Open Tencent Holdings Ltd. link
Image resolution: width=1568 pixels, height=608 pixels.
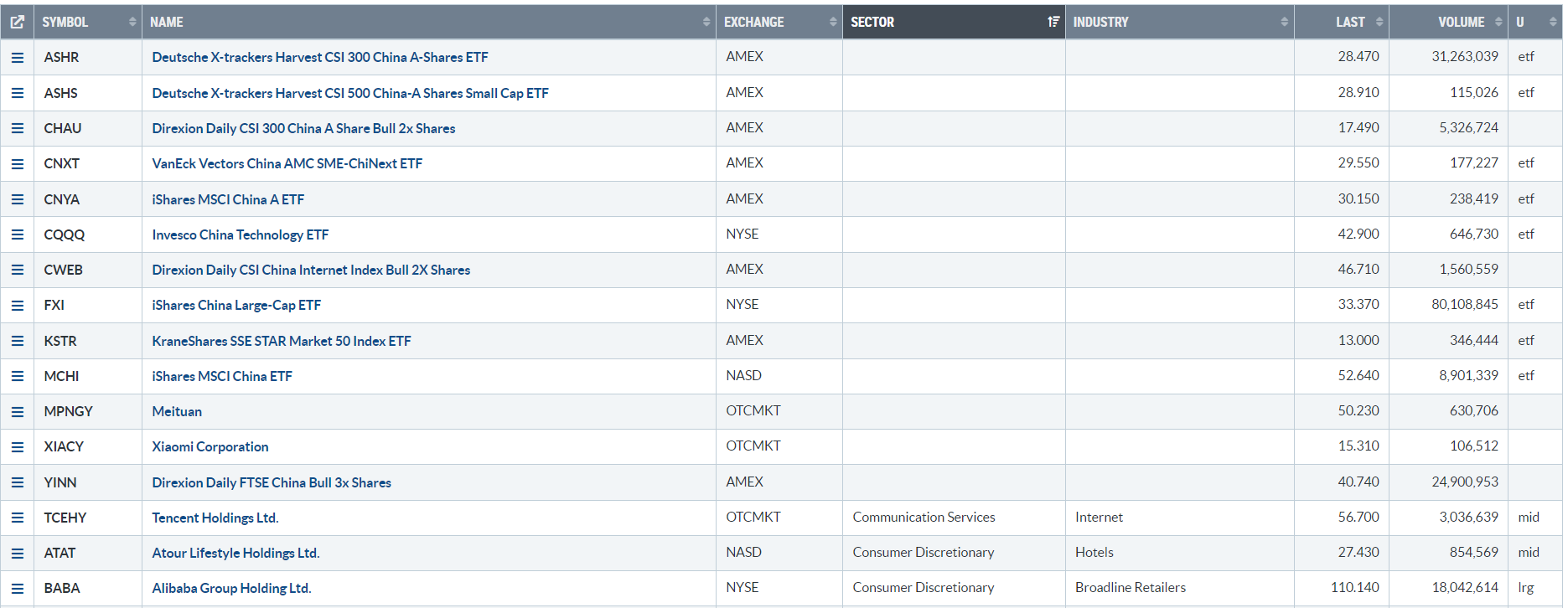215,518
